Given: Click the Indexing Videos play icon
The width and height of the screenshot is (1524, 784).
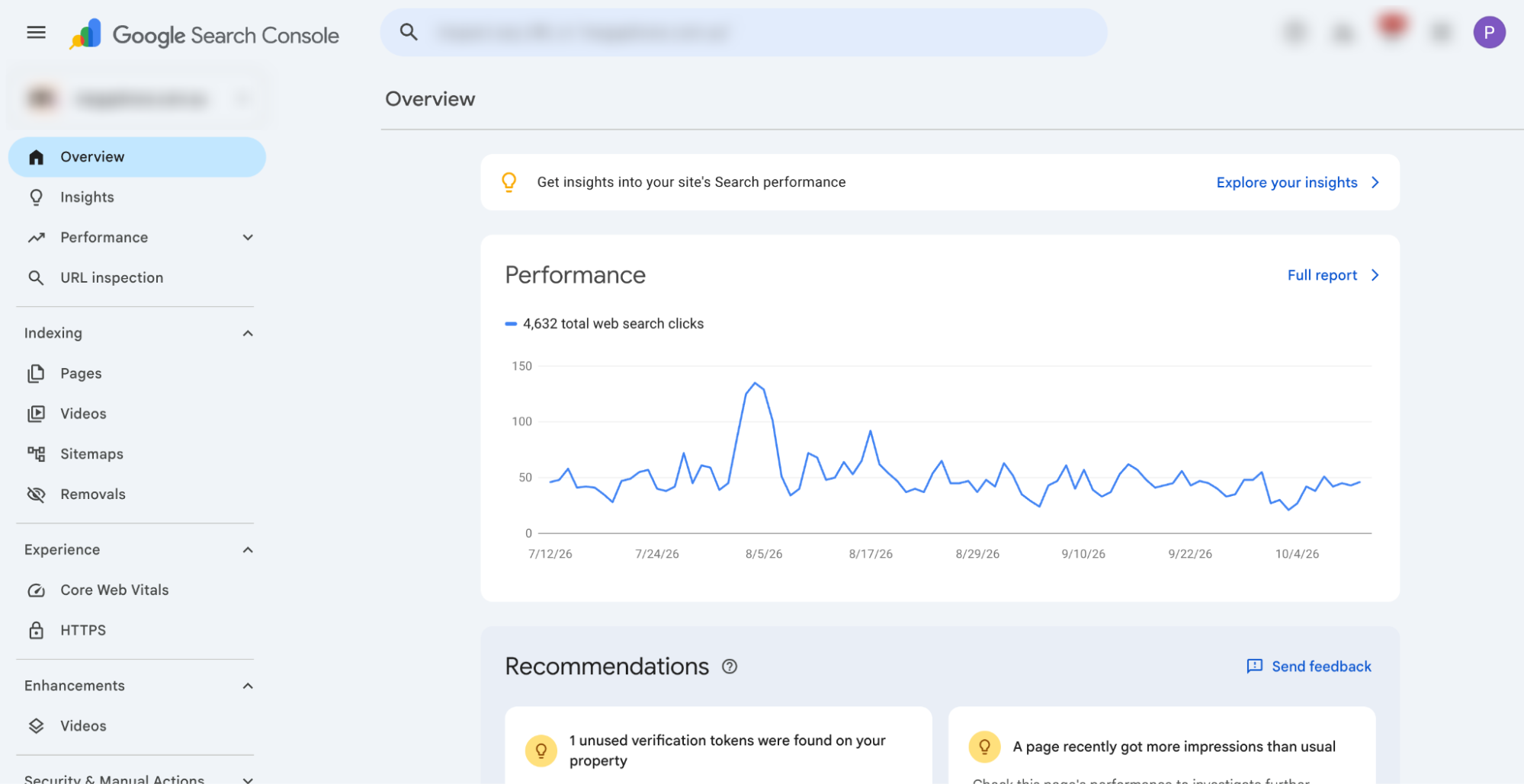Looking at the screenshot, I should click(x=36, y=414).
